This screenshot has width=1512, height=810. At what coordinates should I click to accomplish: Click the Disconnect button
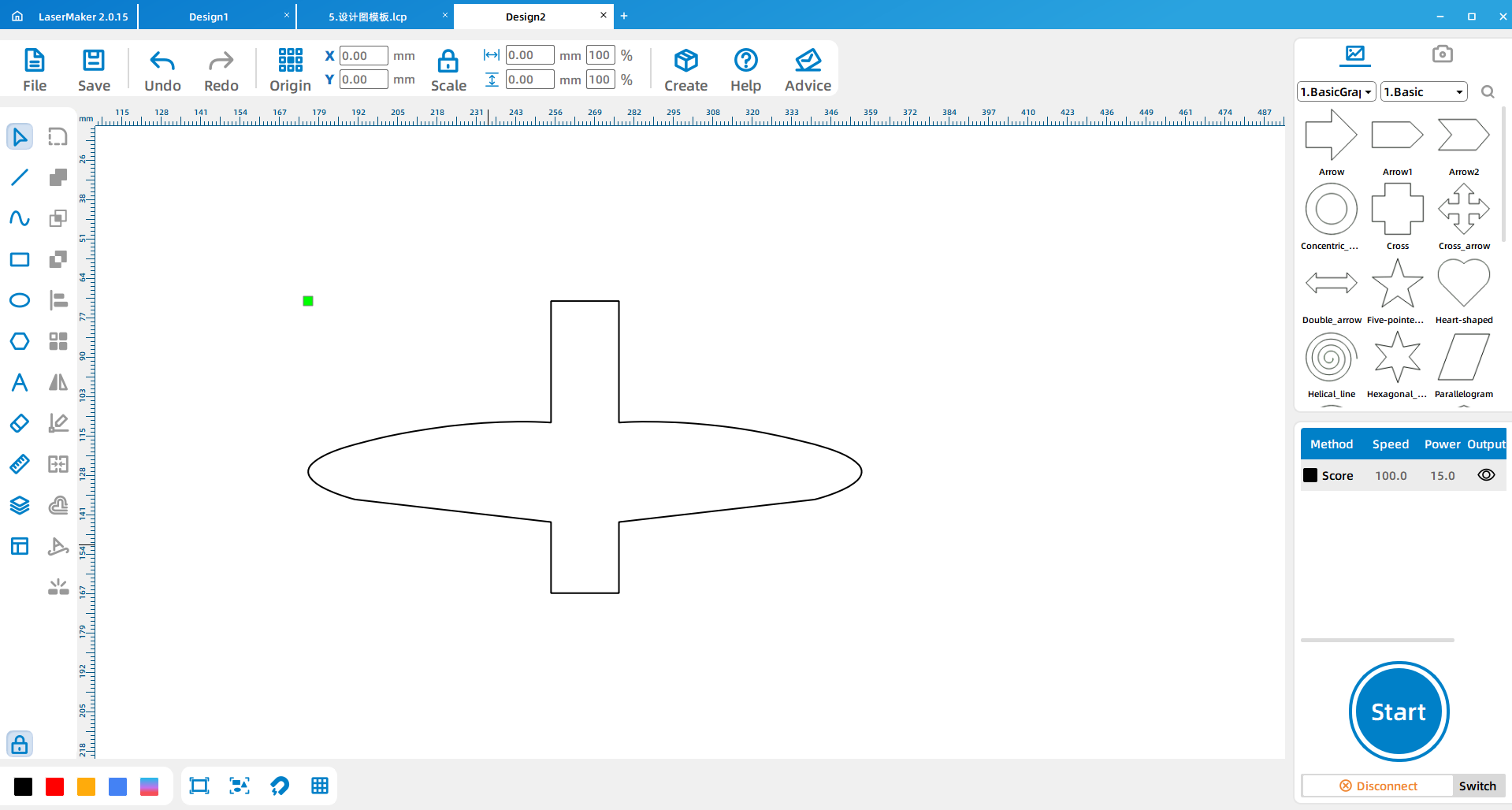coord(1378,786)
